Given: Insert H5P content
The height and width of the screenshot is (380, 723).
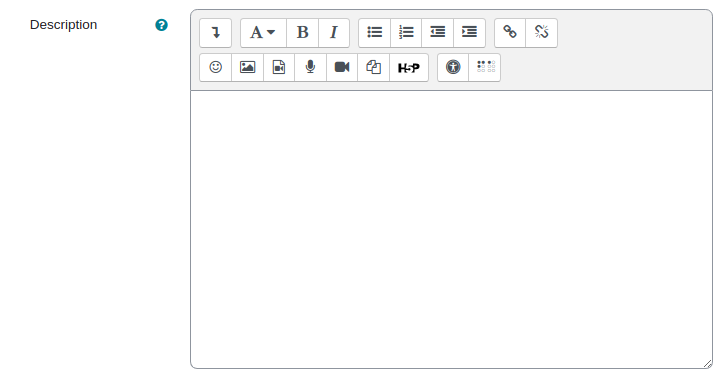Looking at the screenshot, I should (409, 67).
